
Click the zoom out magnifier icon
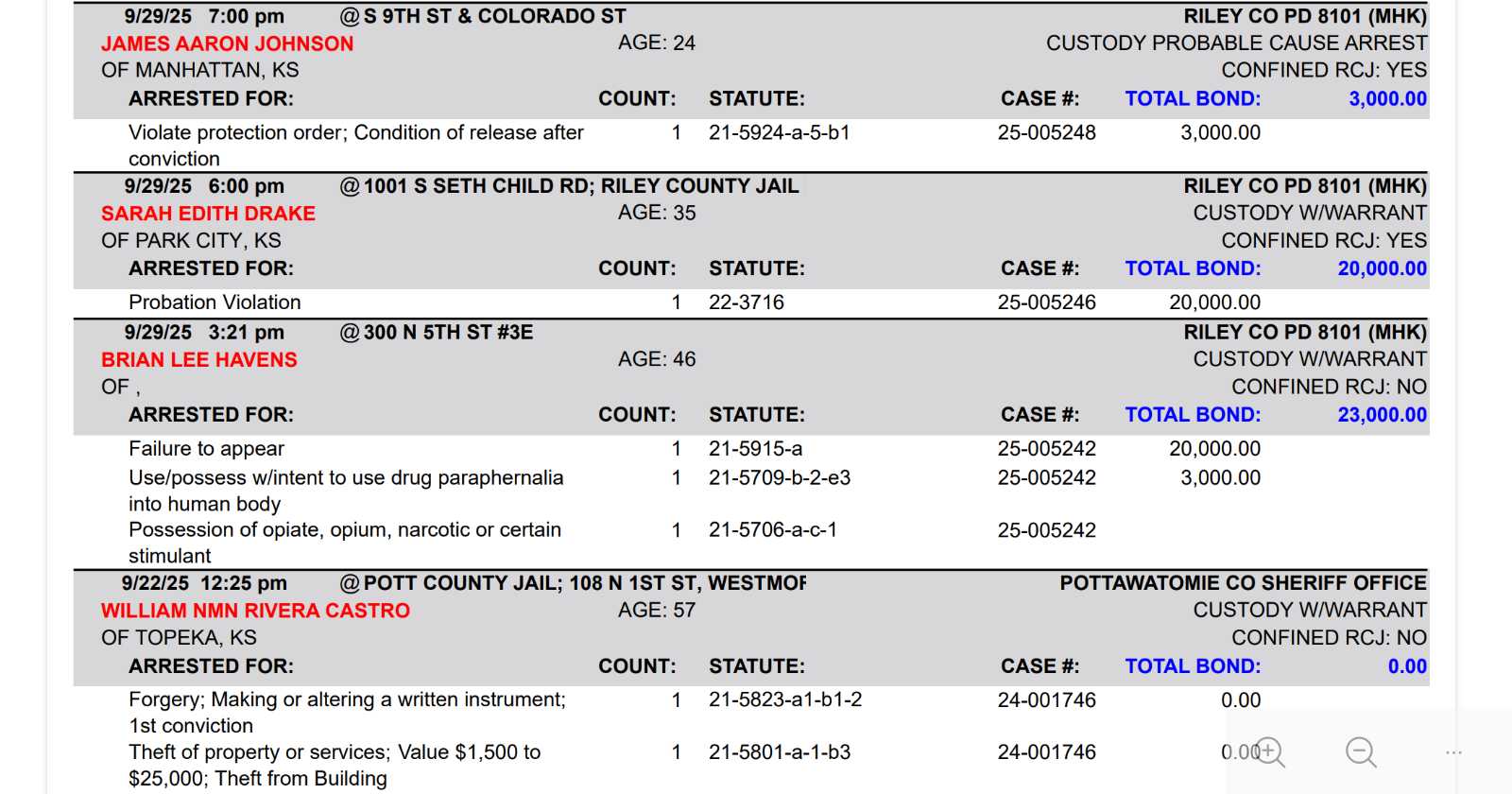click(x=1361, y=752)
